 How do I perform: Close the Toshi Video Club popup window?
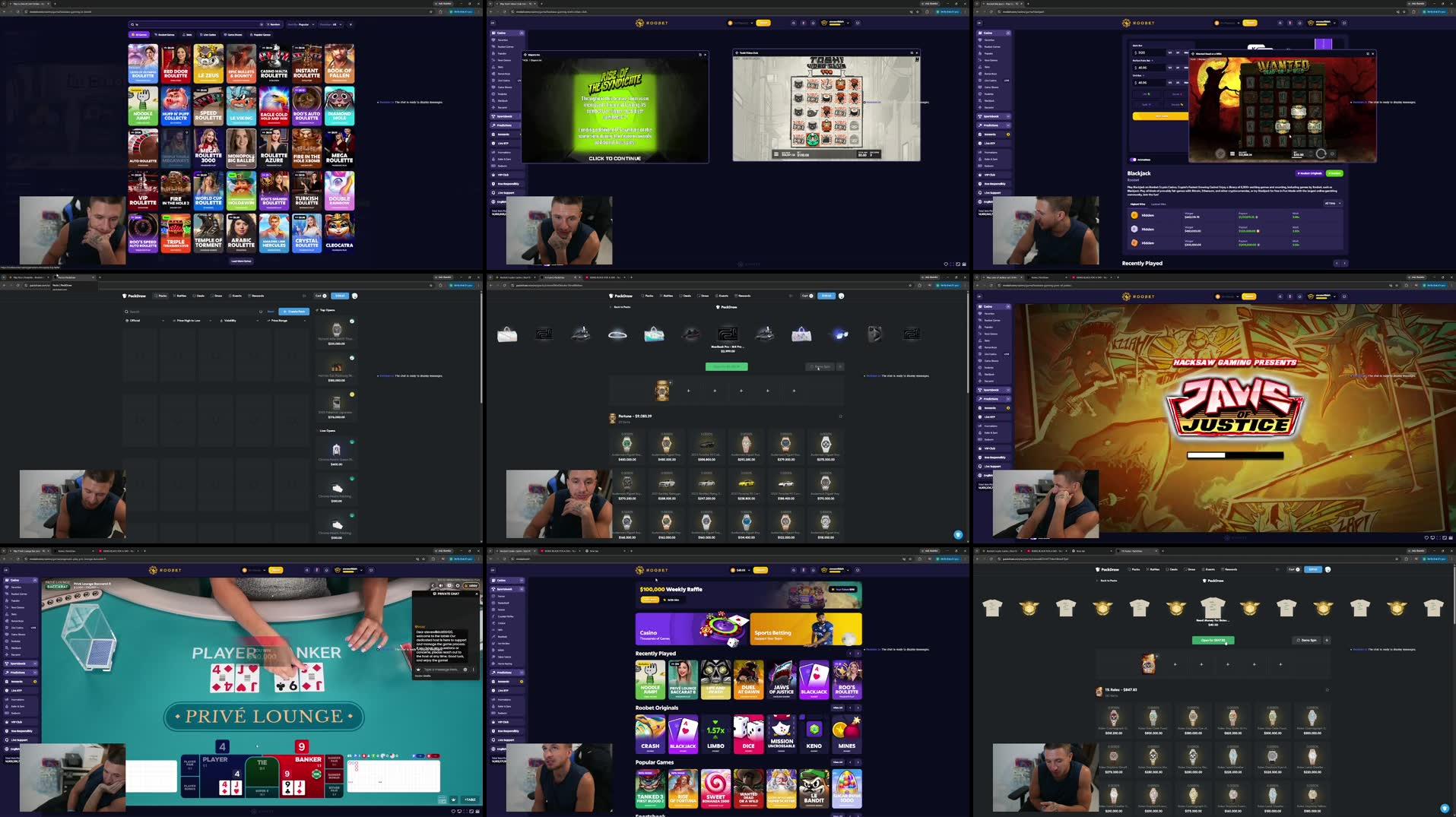(x=917, y=53)
